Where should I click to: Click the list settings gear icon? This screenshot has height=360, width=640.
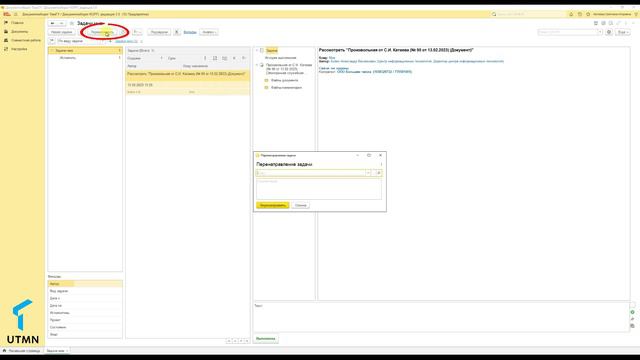tap(609, 32)
